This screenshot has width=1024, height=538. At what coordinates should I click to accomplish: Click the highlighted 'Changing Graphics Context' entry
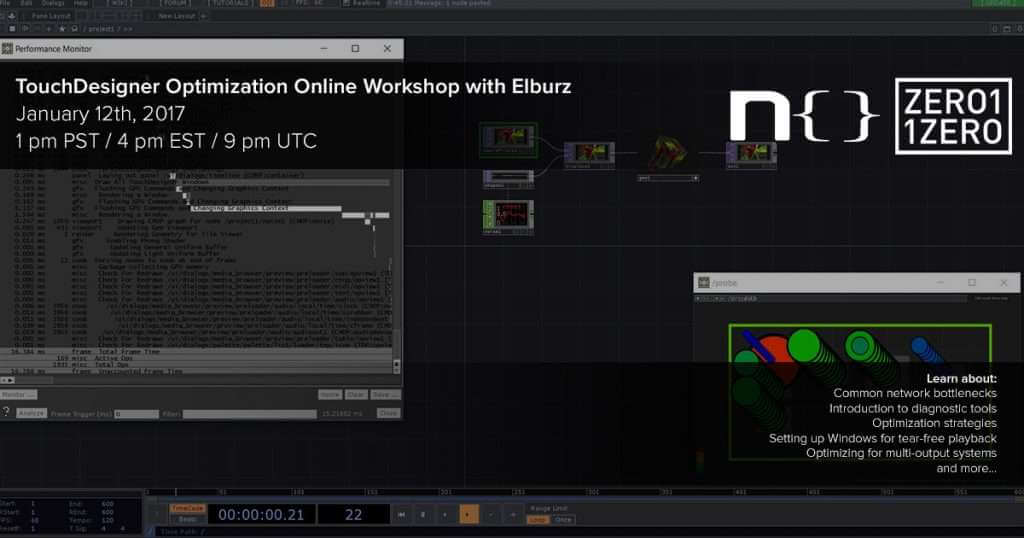point(266,208)
